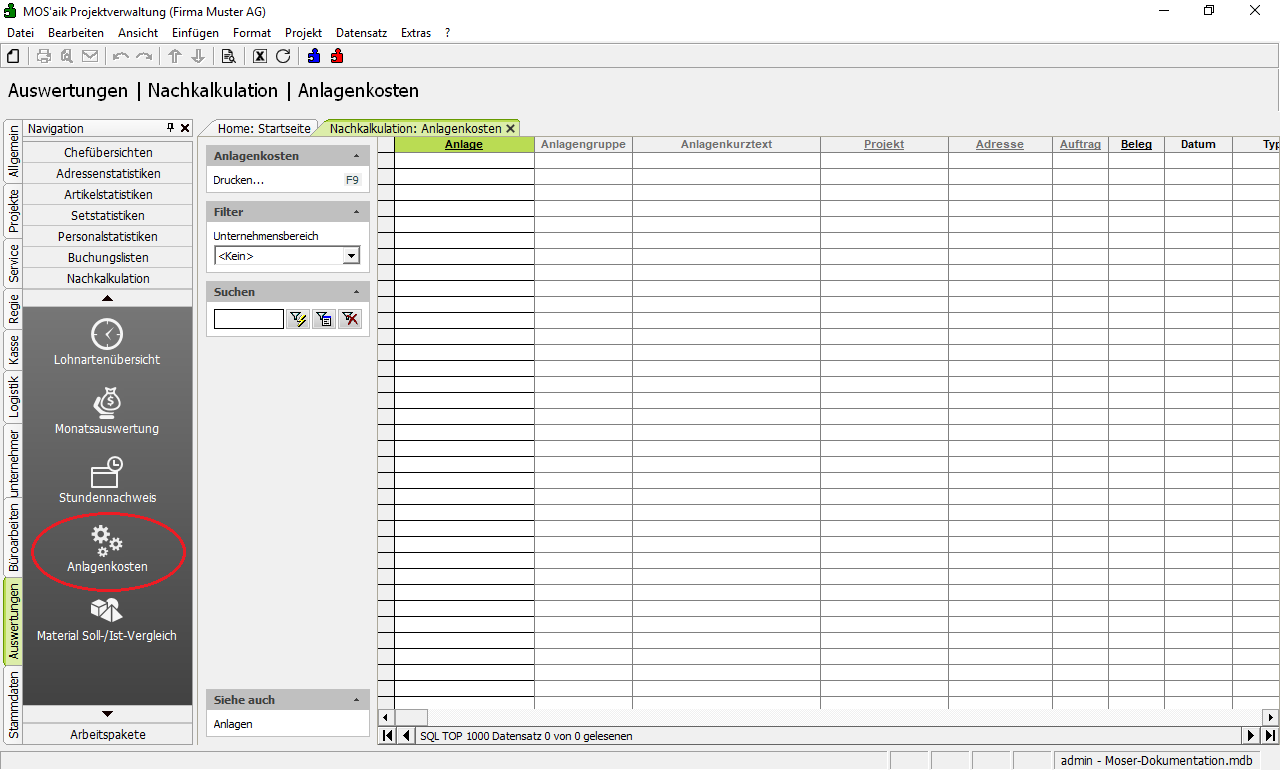Screen dimensions: 1280x770
Task: Open the Stundennachweis report
Action: [x=107, y=480]
